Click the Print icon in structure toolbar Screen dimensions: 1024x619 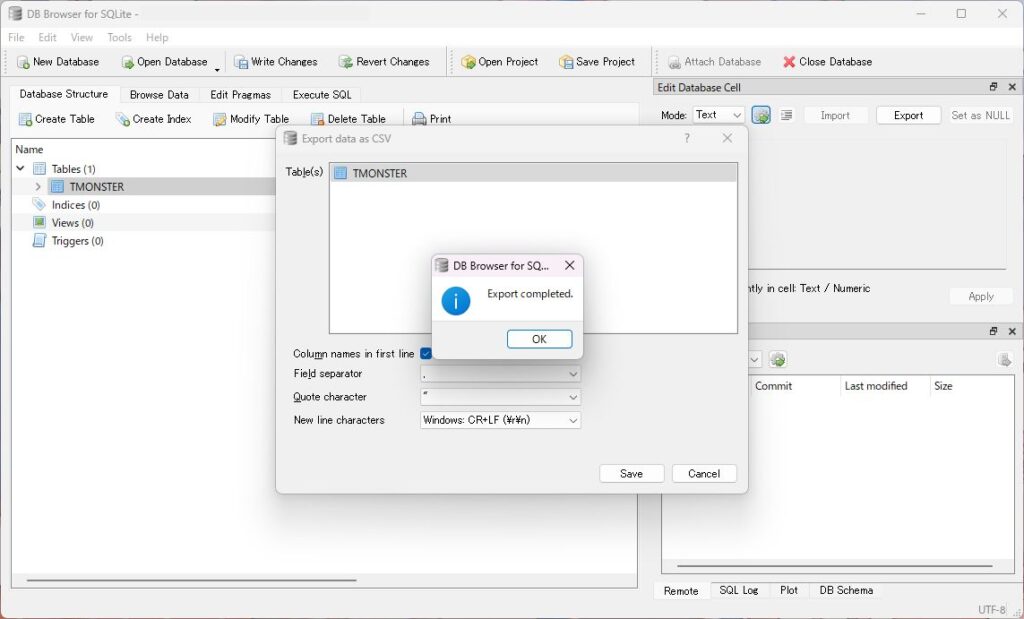click(x=419, y=119)
